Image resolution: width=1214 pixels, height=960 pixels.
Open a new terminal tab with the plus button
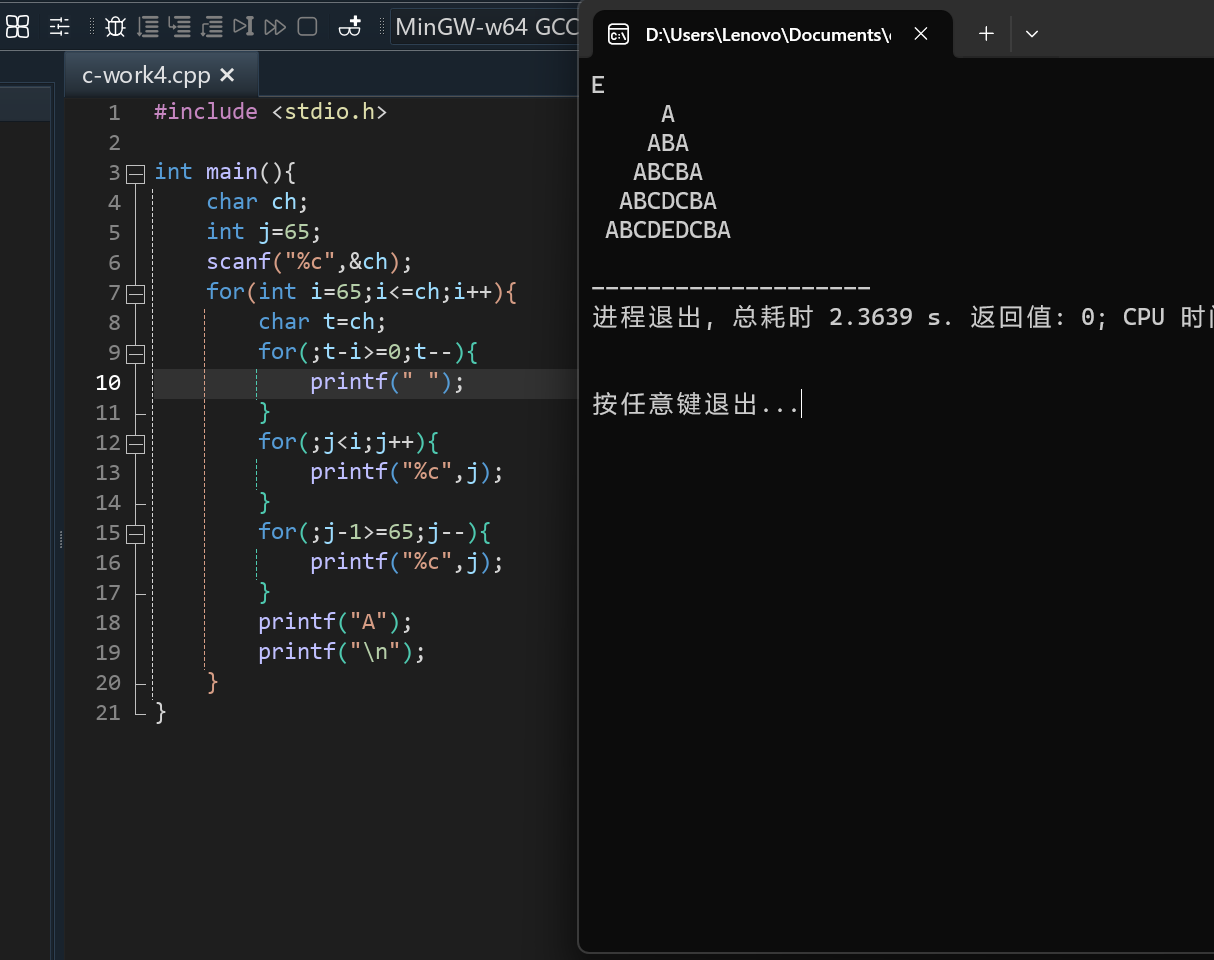click(x=985, y=33)
